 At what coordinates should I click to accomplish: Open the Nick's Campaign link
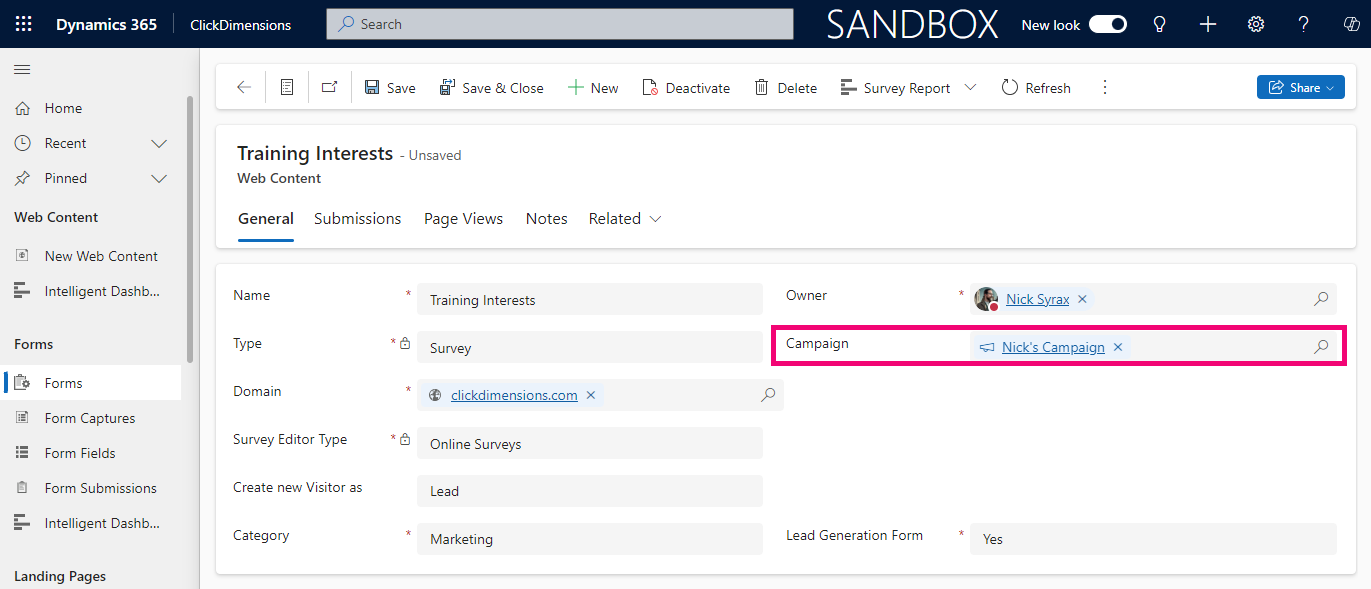click(x=1053, y=347)
